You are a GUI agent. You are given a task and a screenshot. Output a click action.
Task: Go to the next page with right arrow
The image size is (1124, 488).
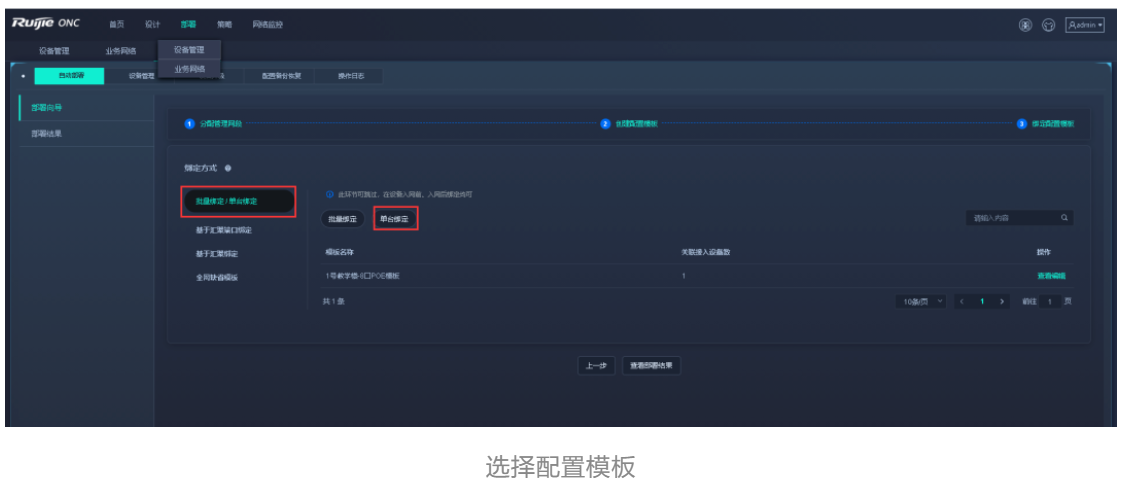1003,301
